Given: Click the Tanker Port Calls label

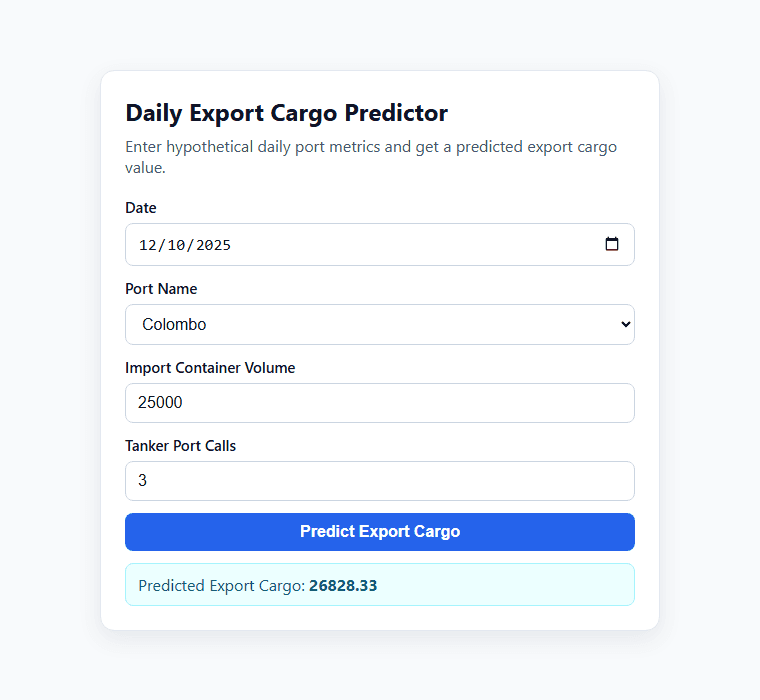Looking at the screenshot, I should pyautogui.click(x=180, y=446).
